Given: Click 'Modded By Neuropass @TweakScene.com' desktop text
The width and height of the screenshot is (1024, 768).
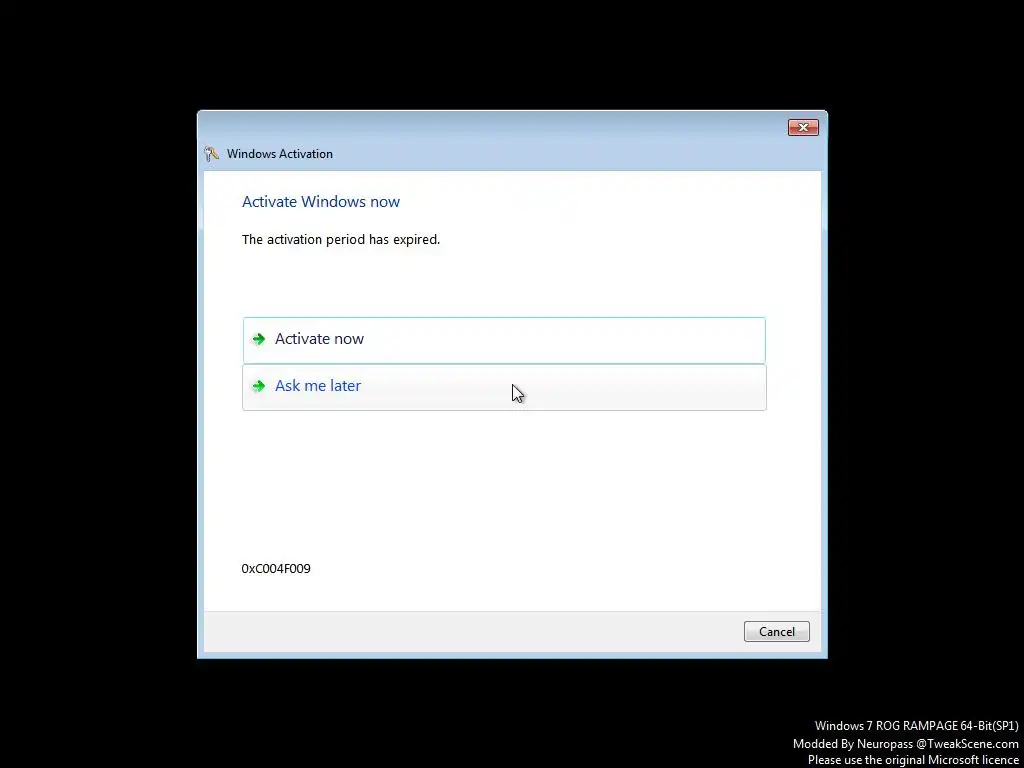Looking at the screenshot, I should click(x=905, y=743).
